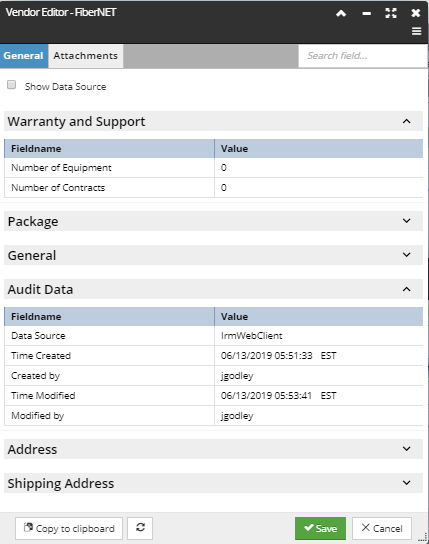Expand the Package section
Image resolution: width=429 pixels, height=544 pixels.
[x=406, y=221]
